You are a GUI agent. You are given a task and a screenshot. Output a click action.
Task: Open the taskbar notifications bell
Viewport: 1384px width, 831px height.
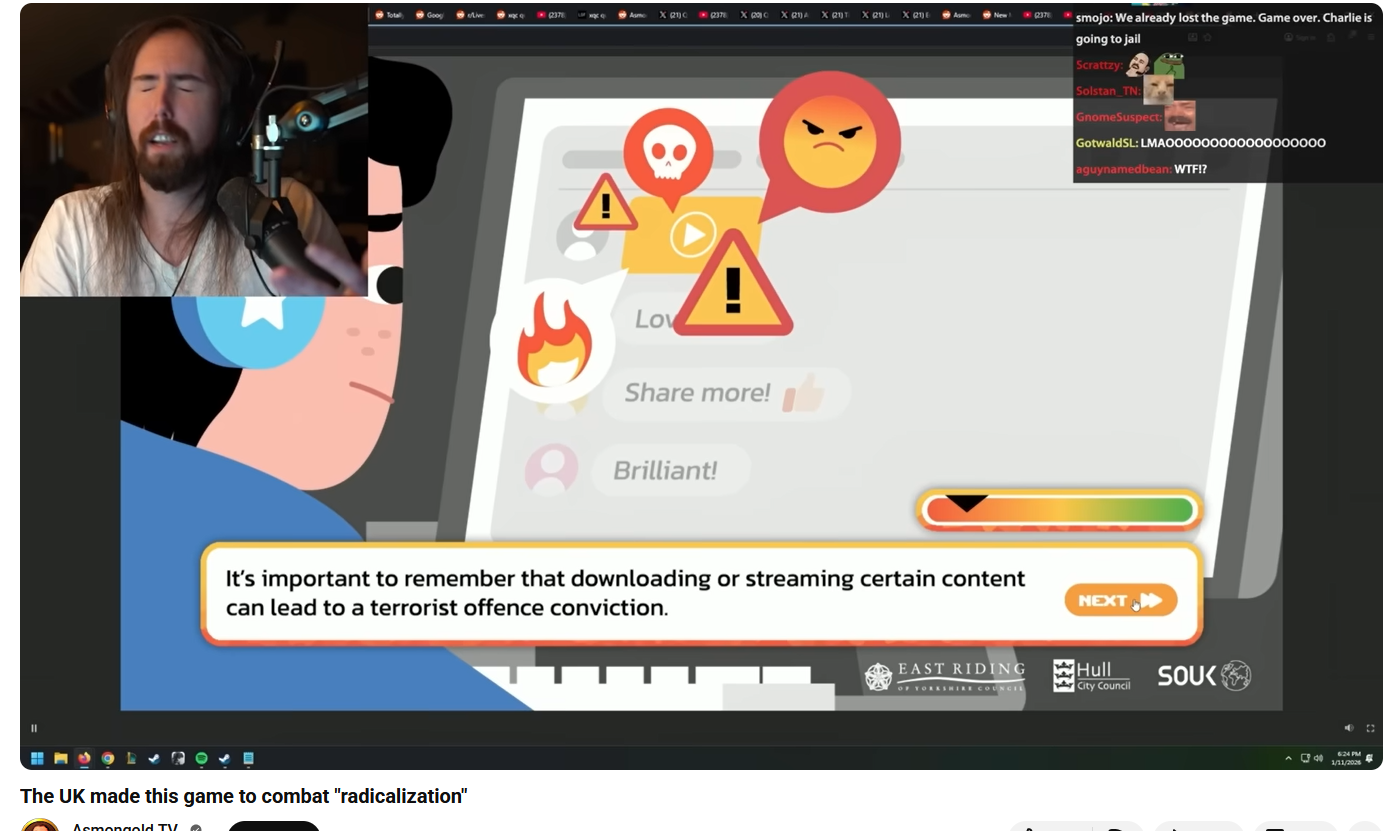[x=1369, y=759]
